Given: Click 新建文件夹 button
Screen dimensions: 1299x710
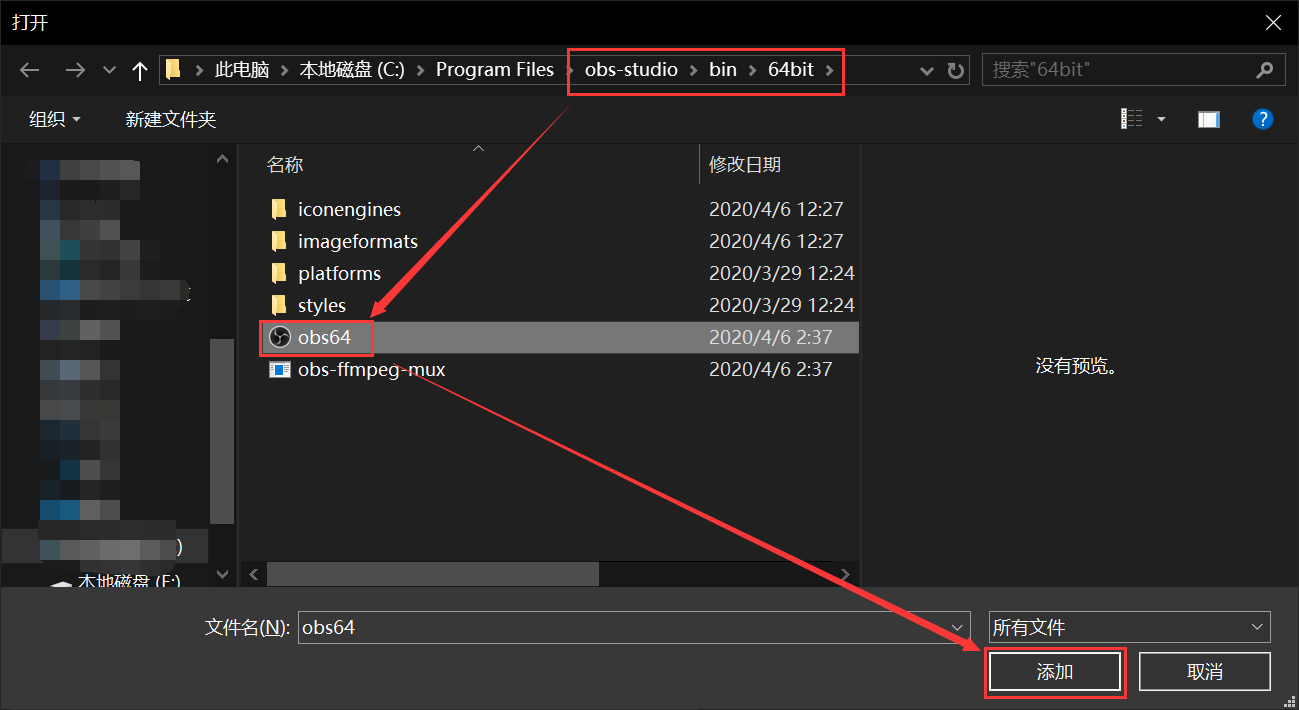Looking at the screenshot, I should point(170,119).
